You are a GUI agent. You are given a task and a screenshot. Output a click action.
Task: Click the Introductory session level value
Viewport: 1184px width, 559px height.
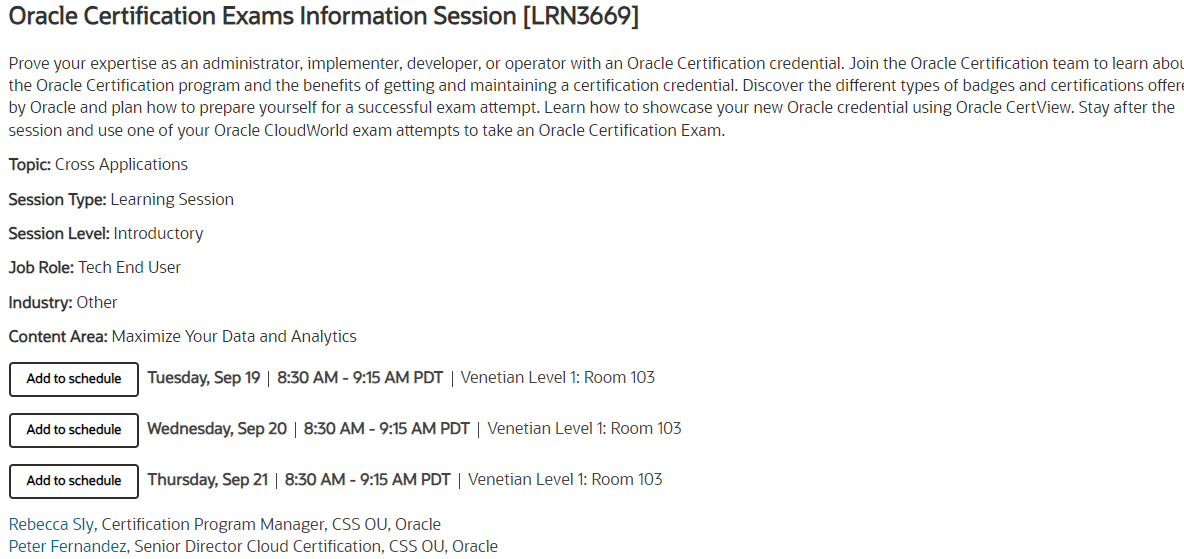(158, 233)
